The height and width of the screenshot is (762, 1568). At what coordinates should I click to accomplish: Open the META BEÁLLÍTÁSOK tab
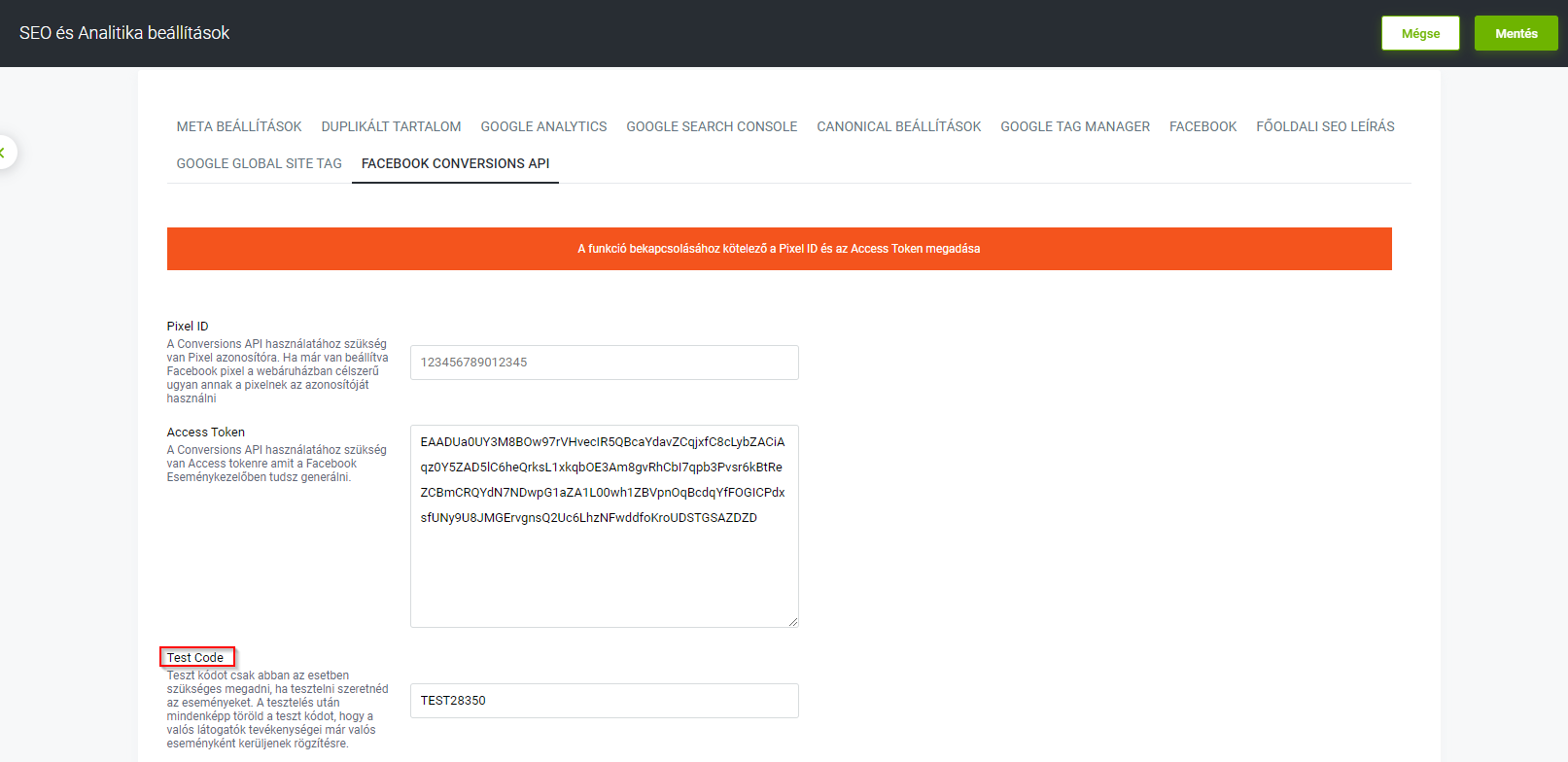[239, 126]
